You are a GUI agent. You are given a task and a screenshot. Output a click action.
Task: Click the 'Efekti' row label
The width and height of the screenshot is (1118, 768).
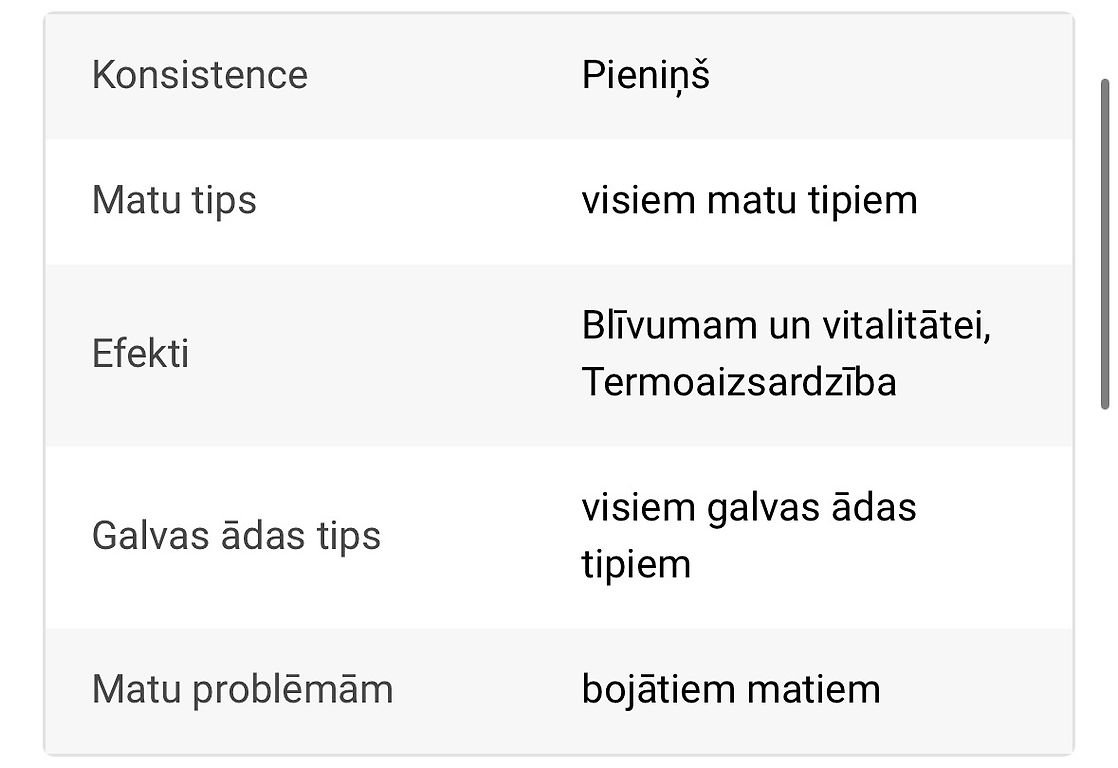click(x=140, y=354)
